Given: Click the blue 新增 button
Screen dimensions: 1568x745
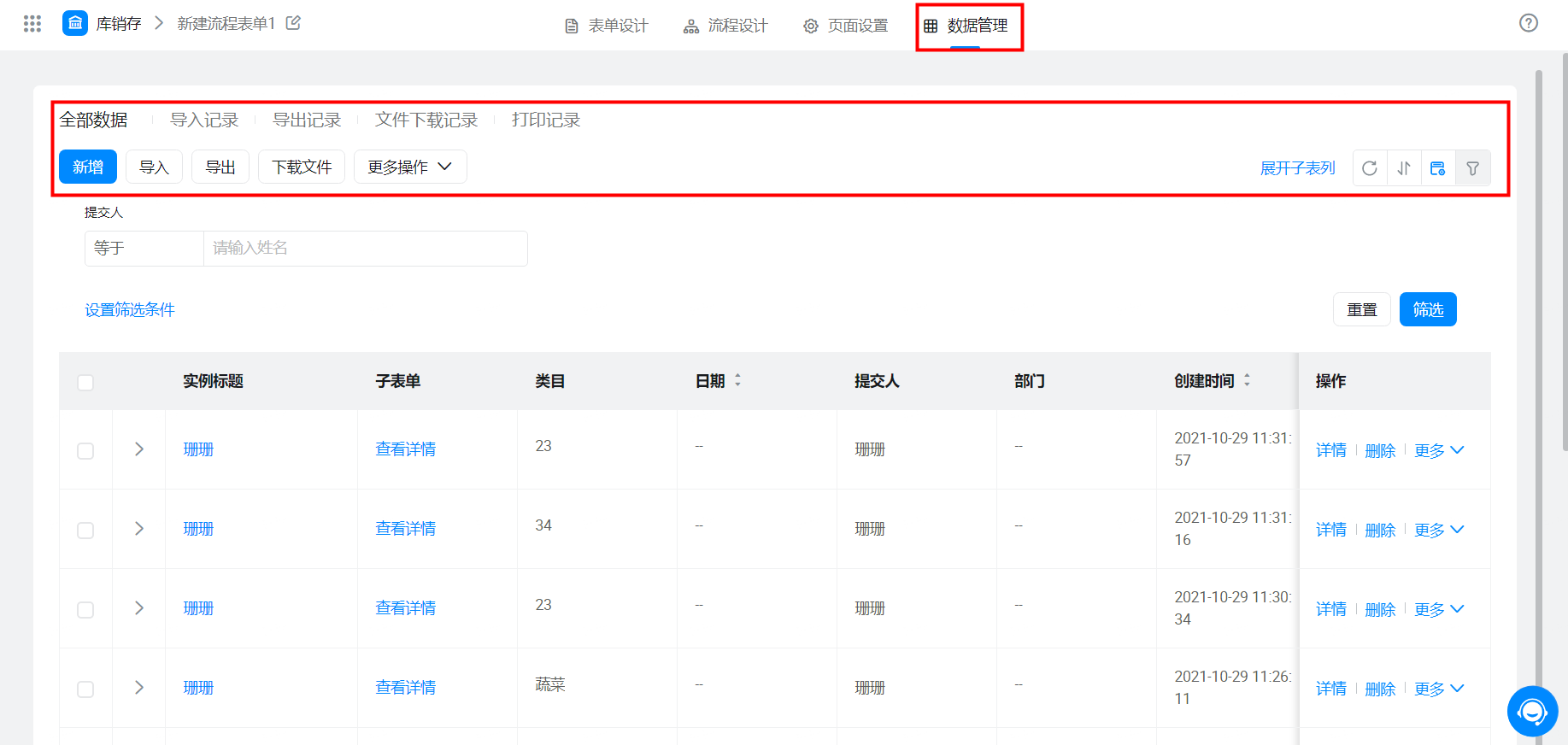Looking at the screenshot, I should pyautogui.click(x=88, y=167).
